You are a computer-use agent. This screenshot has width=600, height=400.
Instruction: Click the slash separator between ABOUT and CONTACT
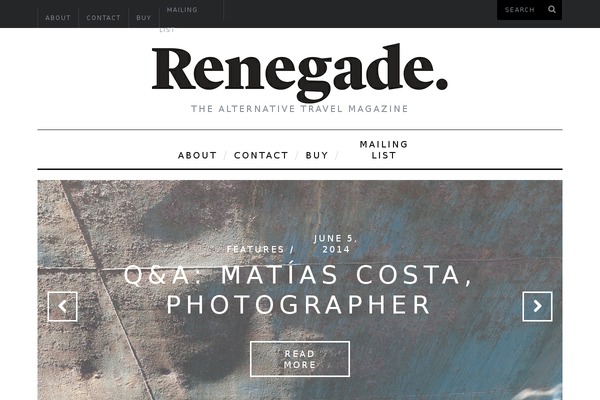click(225, 155)
